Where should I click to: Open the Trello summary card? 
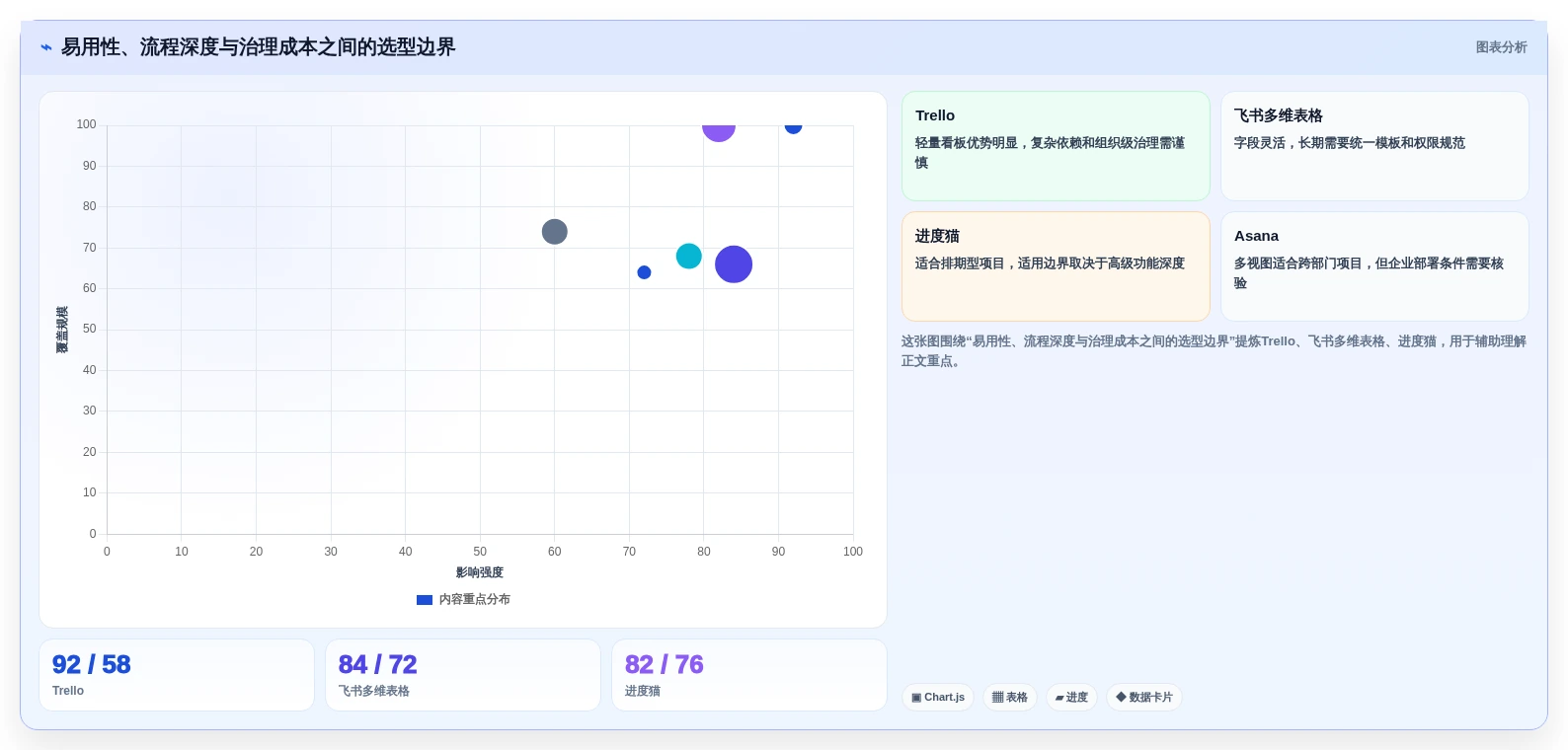pyautogui.click(x=1056, y=146)
